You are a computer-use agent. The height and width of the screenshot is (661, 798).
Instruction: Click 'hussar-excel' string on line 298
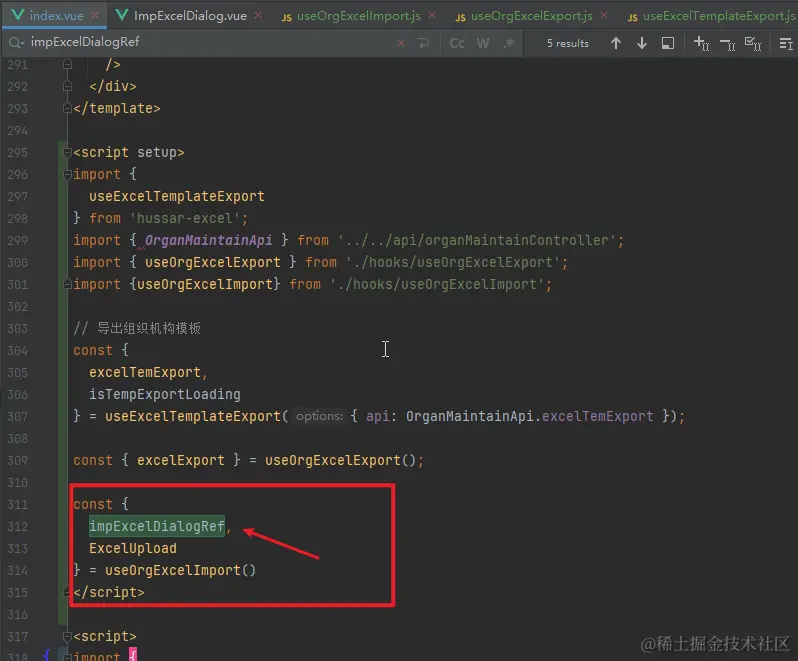185,218
